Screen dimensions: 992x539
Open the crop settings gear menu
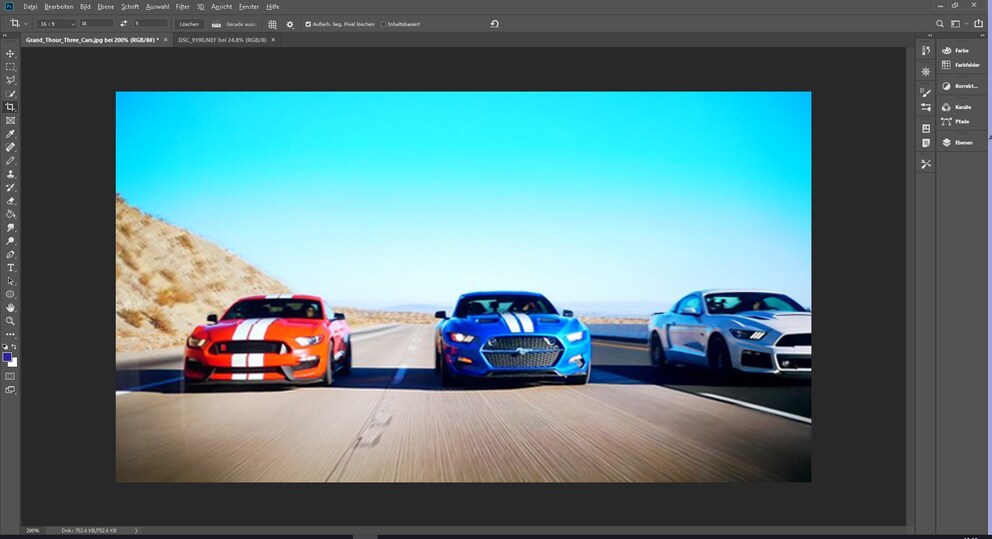290,24
